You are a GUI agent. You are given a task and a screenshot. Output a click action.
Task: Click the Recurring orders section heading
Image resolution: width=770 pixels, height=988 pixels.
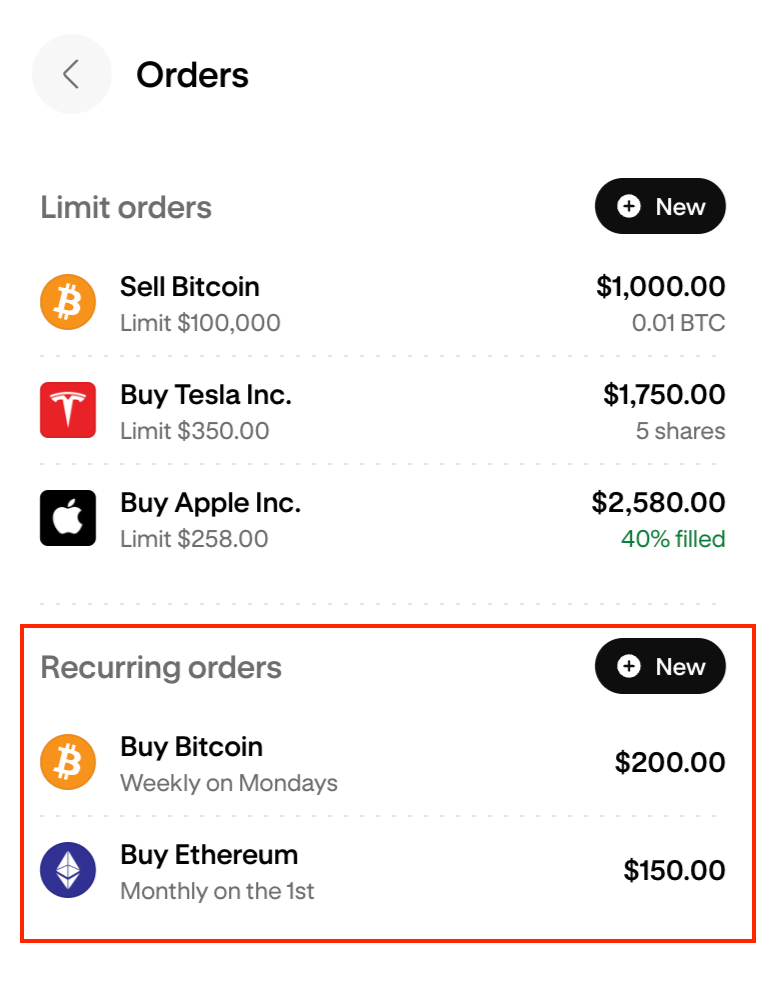point(161,667)
